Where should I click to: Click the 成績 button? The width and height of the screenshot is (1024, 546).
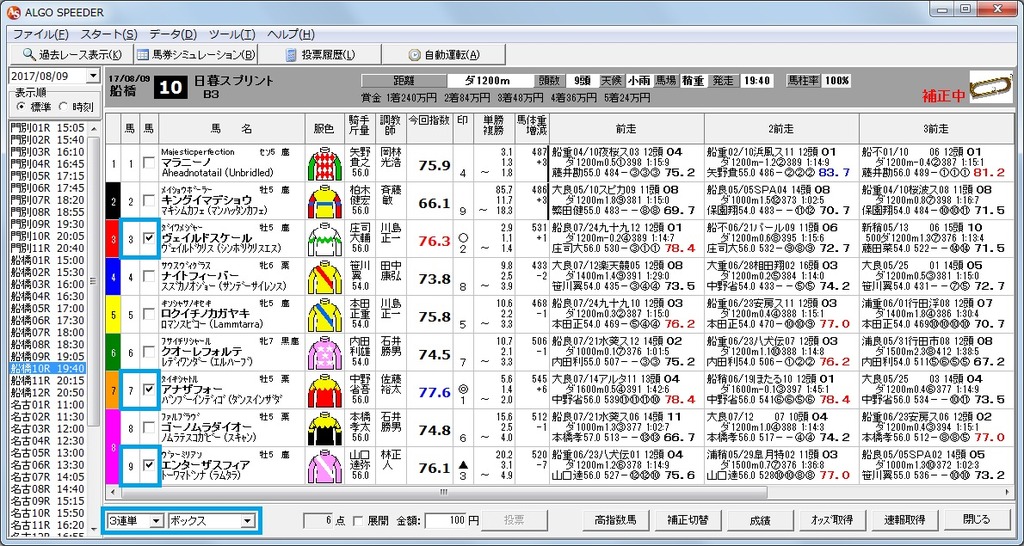click(760, 521)
